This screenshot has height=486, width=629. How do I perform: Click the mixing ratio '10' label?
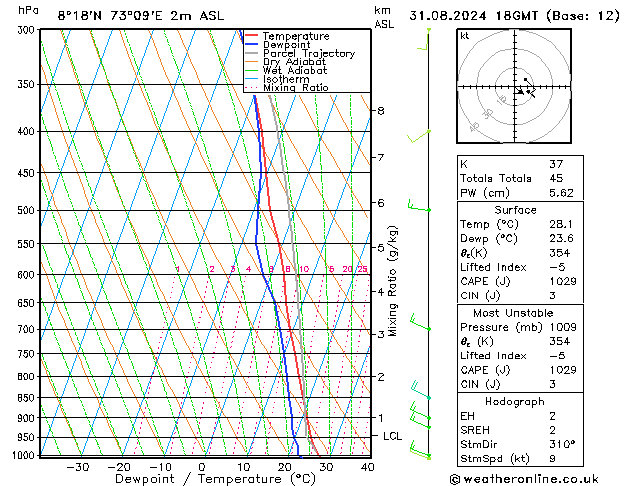[x=304, y=269]
